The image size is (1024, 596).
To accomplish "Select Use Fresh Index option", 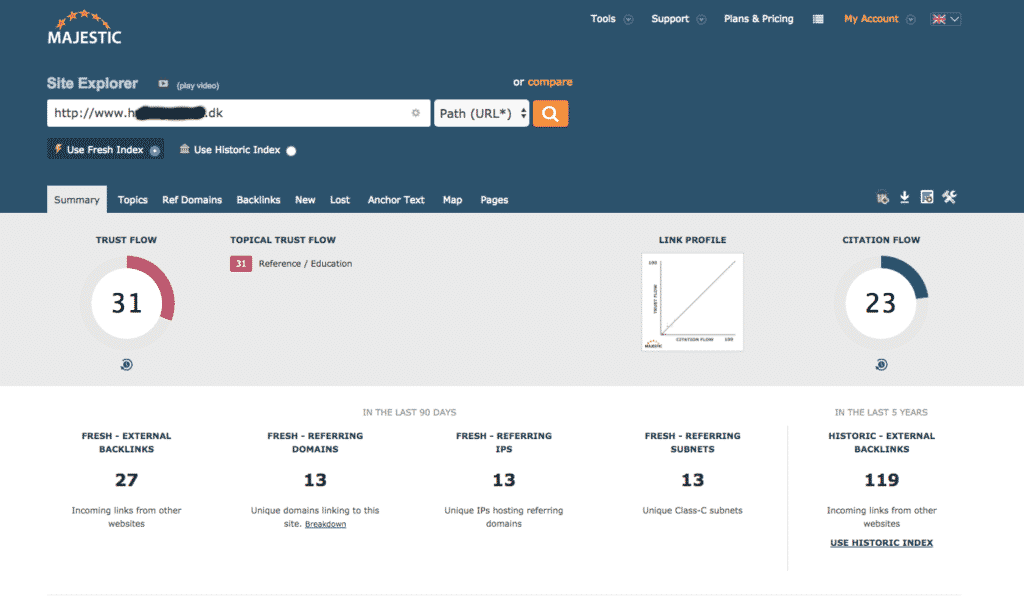I will point(105,149).
